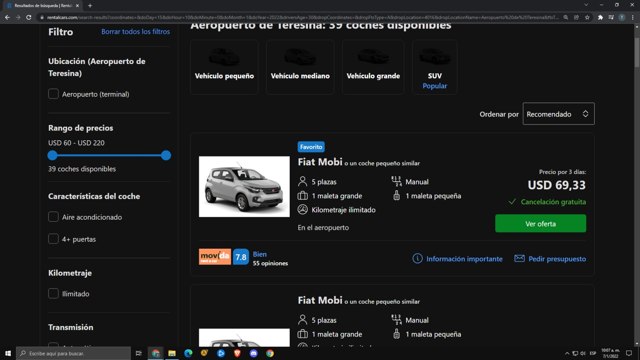
Task: Open the browser extensions puzzle icon
Action: coord(600,18)
